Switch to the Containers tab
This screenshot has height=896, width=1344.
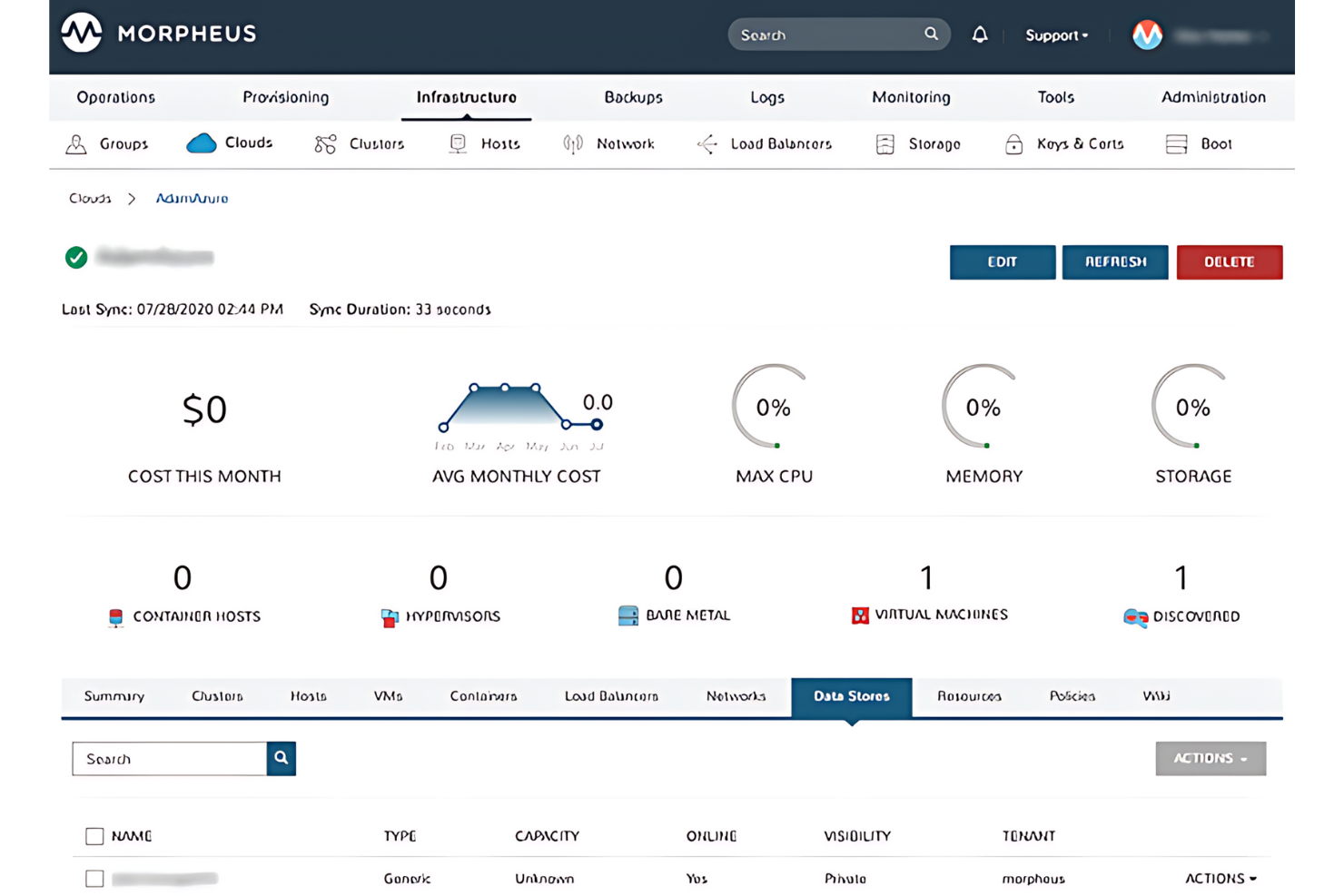[483, 696]
